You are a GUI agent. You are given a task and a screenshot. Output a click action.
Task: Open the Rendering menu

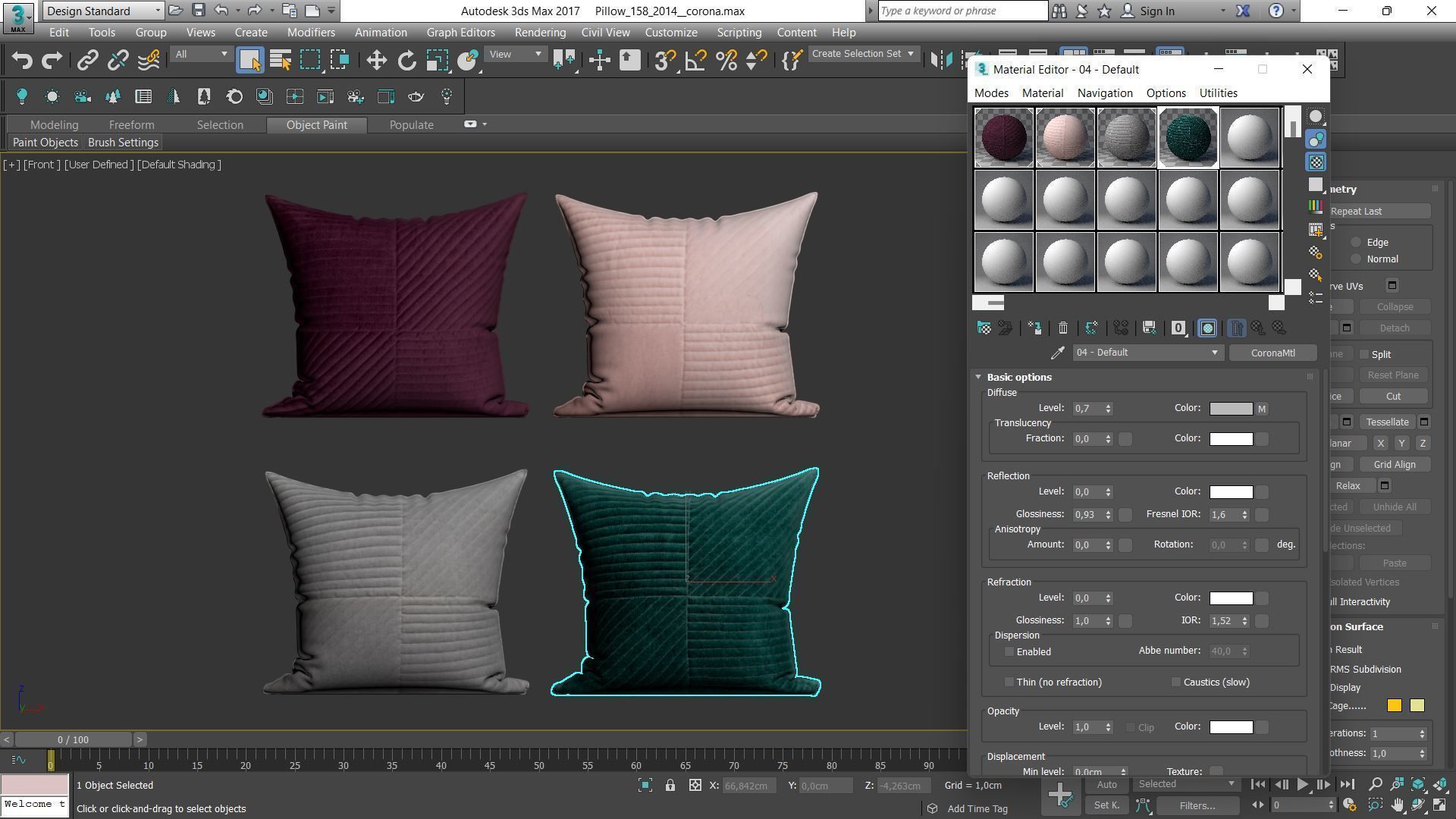540,33
